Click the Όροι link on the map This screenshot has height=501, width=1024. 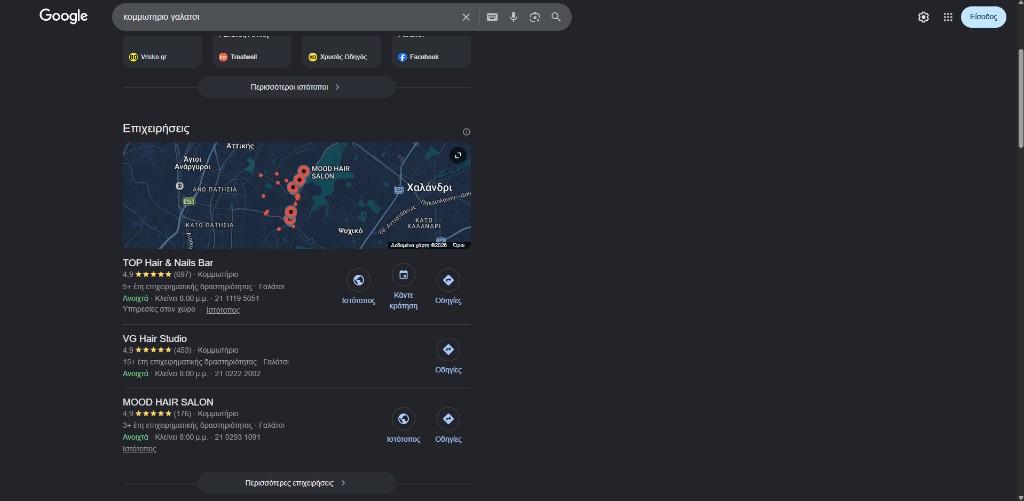click(458, 245)
